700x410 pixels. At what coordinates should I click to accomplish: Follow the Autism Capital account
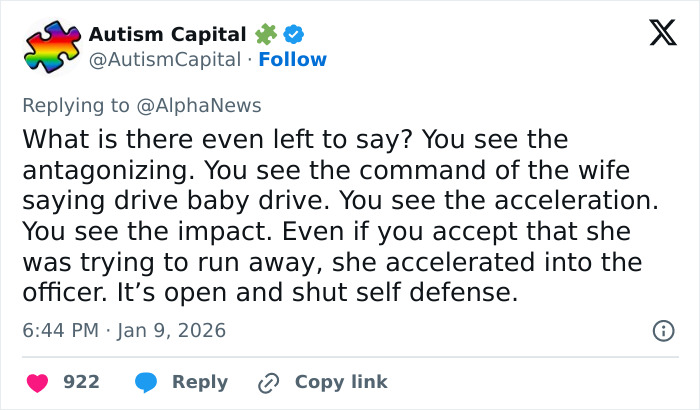click(292, 60)
